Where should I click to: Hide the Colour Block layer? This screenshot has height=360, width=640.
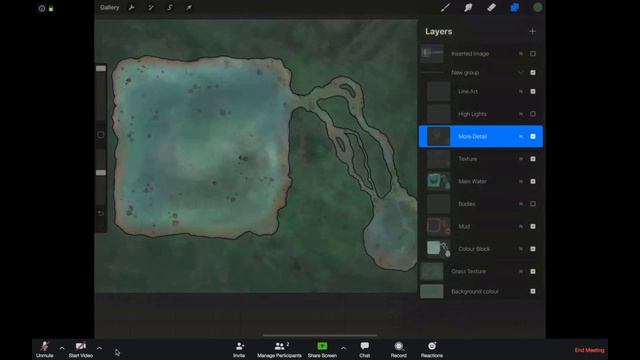tap(533, 249)
